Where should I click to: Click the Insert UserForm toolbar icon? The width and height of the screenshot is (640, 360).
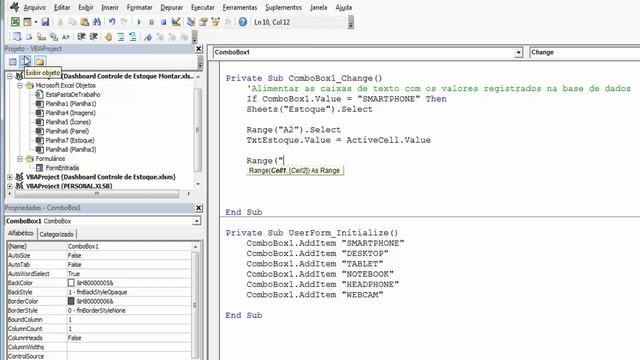27,22
